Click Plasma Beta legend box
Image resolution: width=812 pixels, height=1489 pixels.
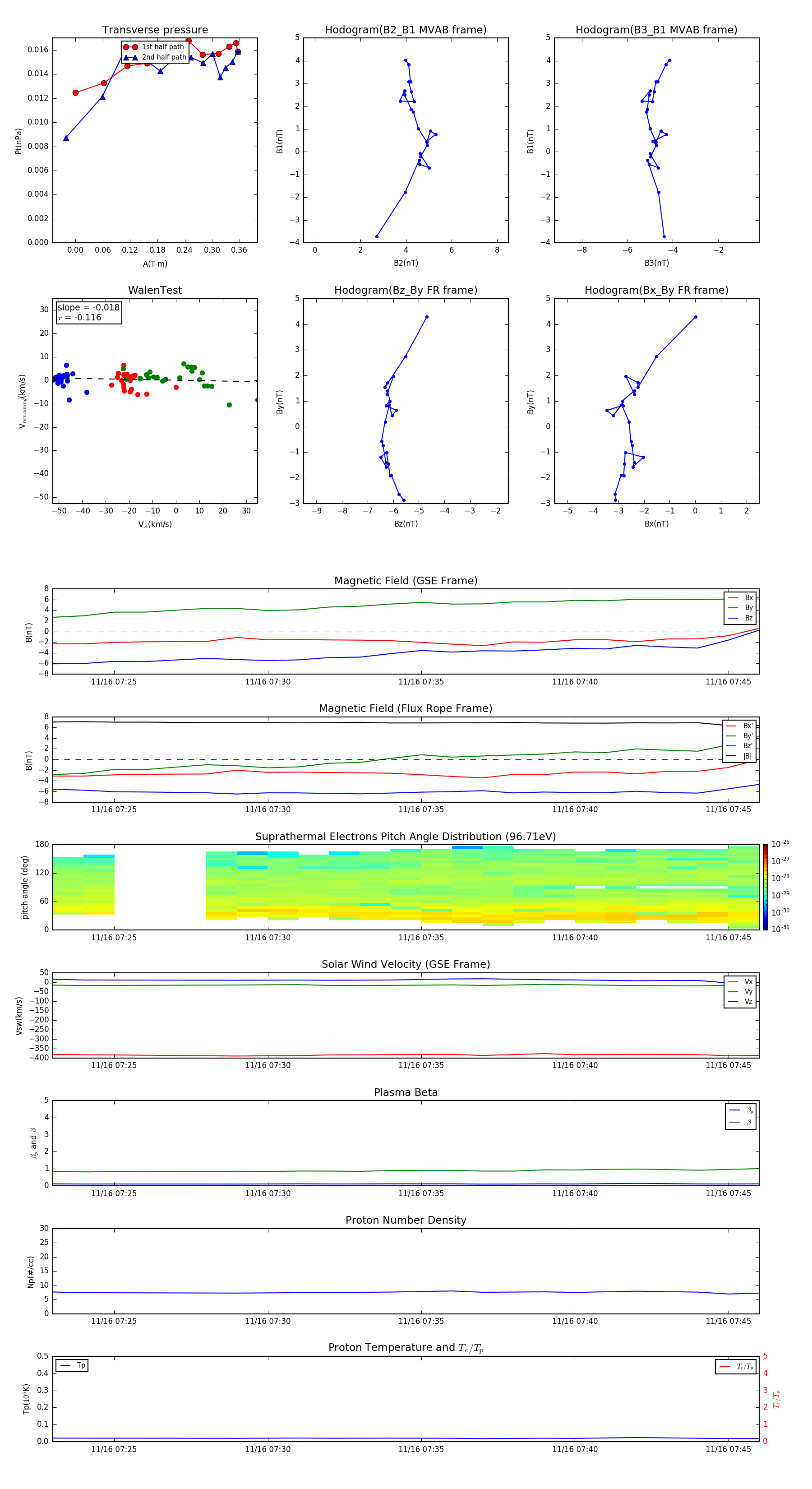coord(740,1116)
